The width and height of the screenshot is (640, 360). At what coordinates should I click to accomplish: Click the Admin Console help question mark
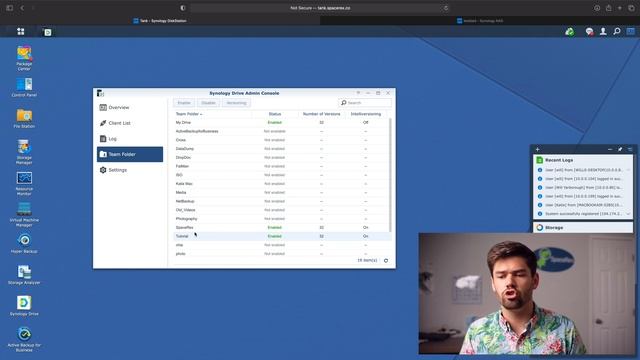coord(358,93)
